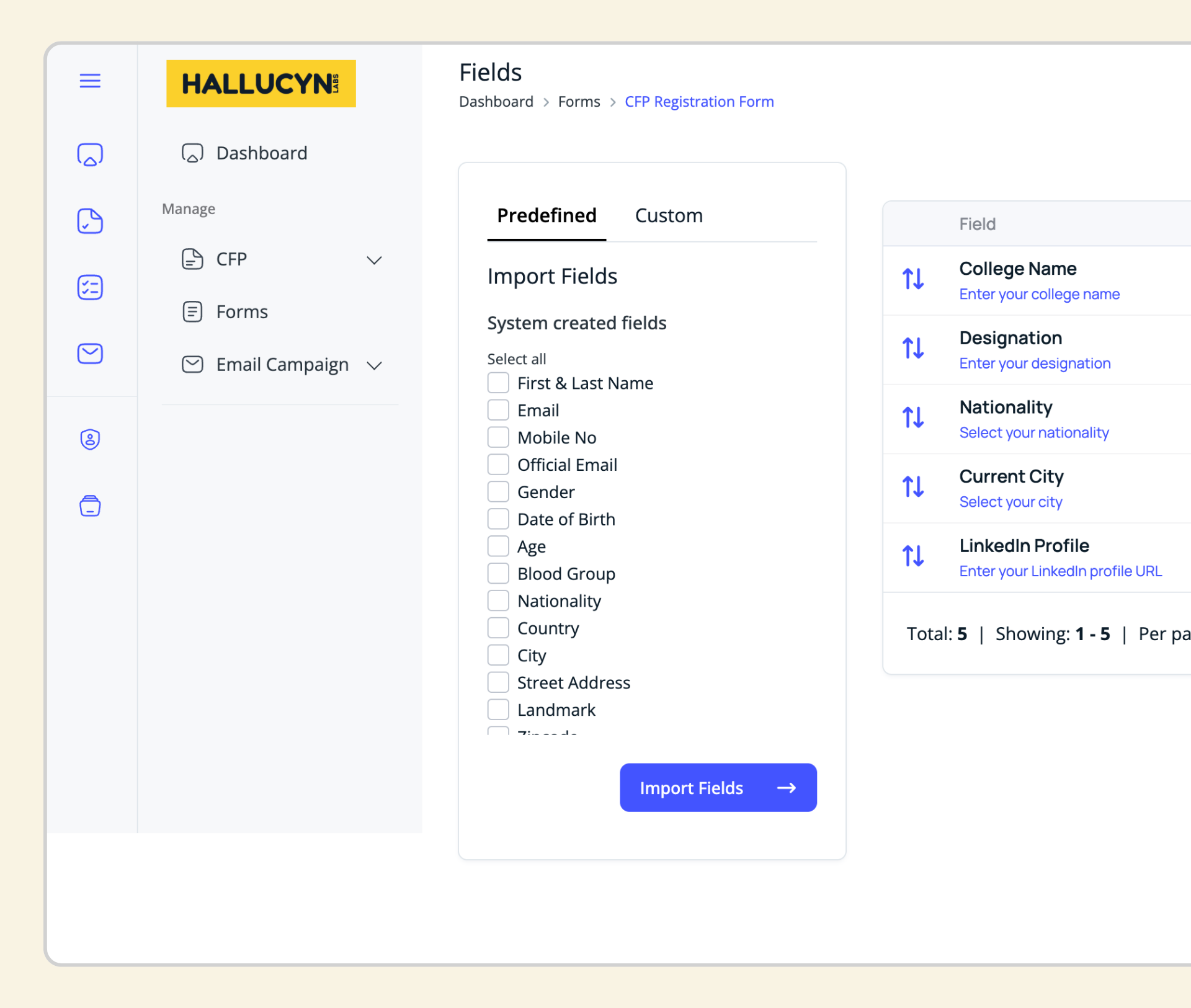Click the reorder arrows beside LinkedIn Profile

[x=912, y=556]
